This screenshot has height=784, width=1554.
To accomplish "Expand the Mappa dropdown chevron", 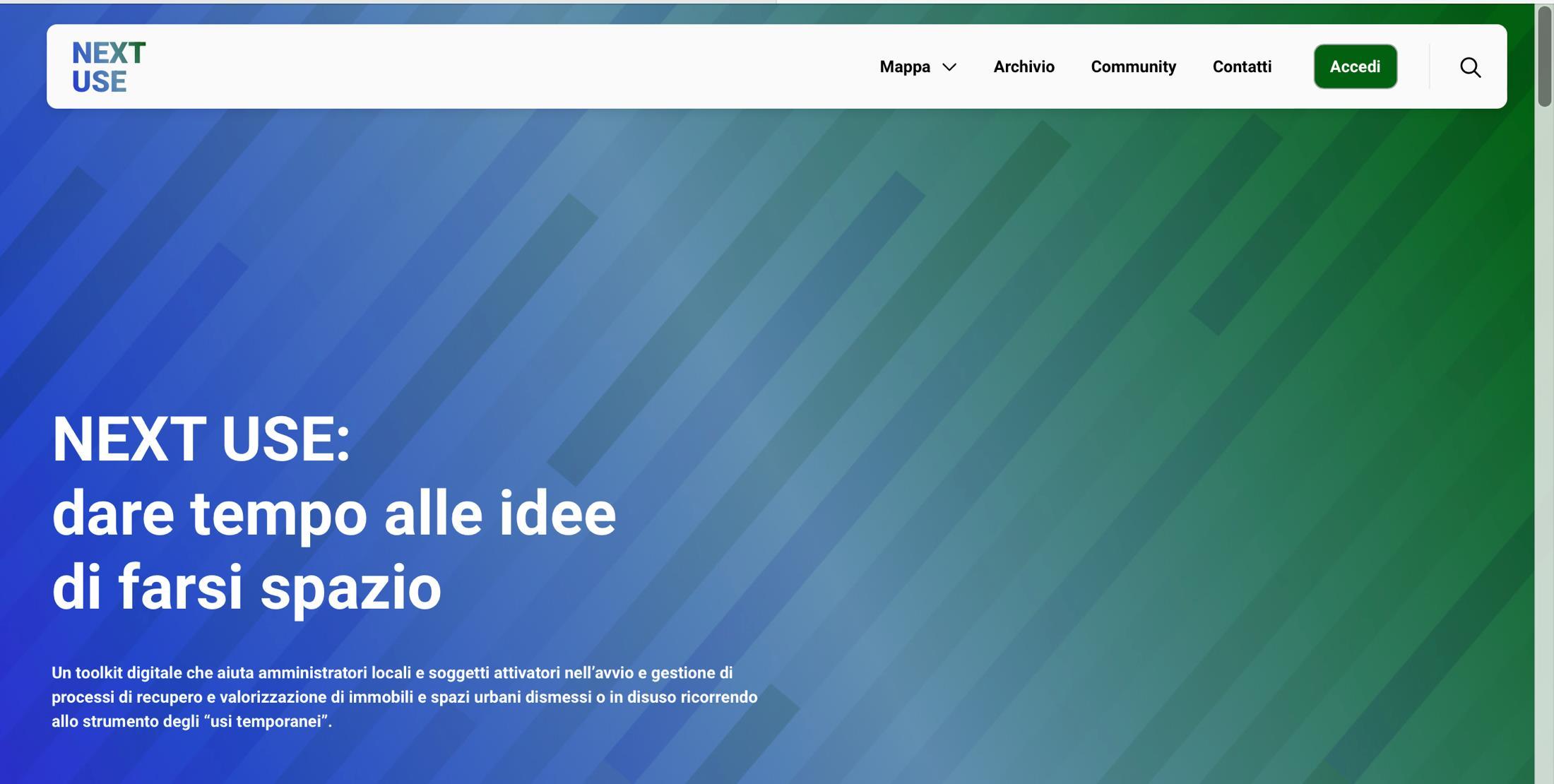I will tap(949, 67).
